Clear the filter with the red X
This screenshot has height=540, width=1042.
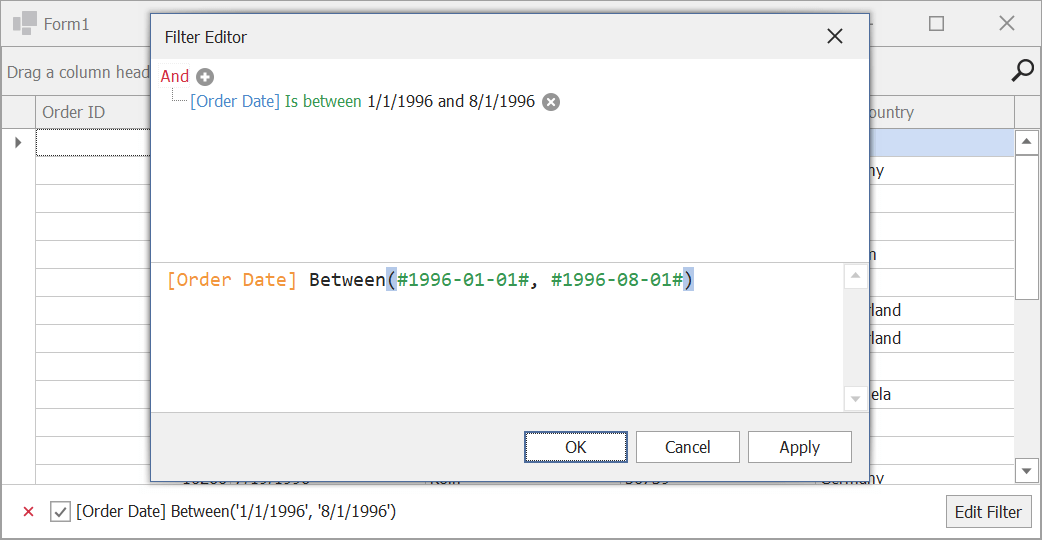click(x=29, y=511)
